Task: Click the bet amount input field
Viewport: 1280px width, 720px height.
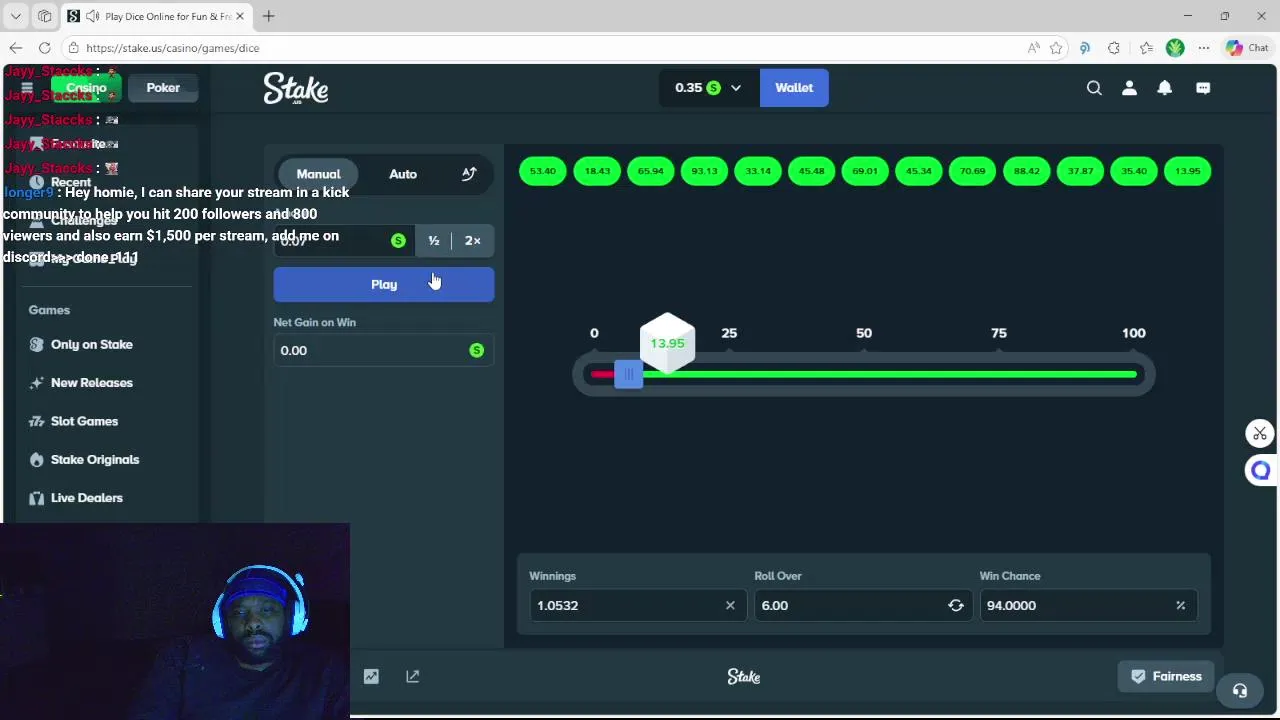Action: (345, 241)
